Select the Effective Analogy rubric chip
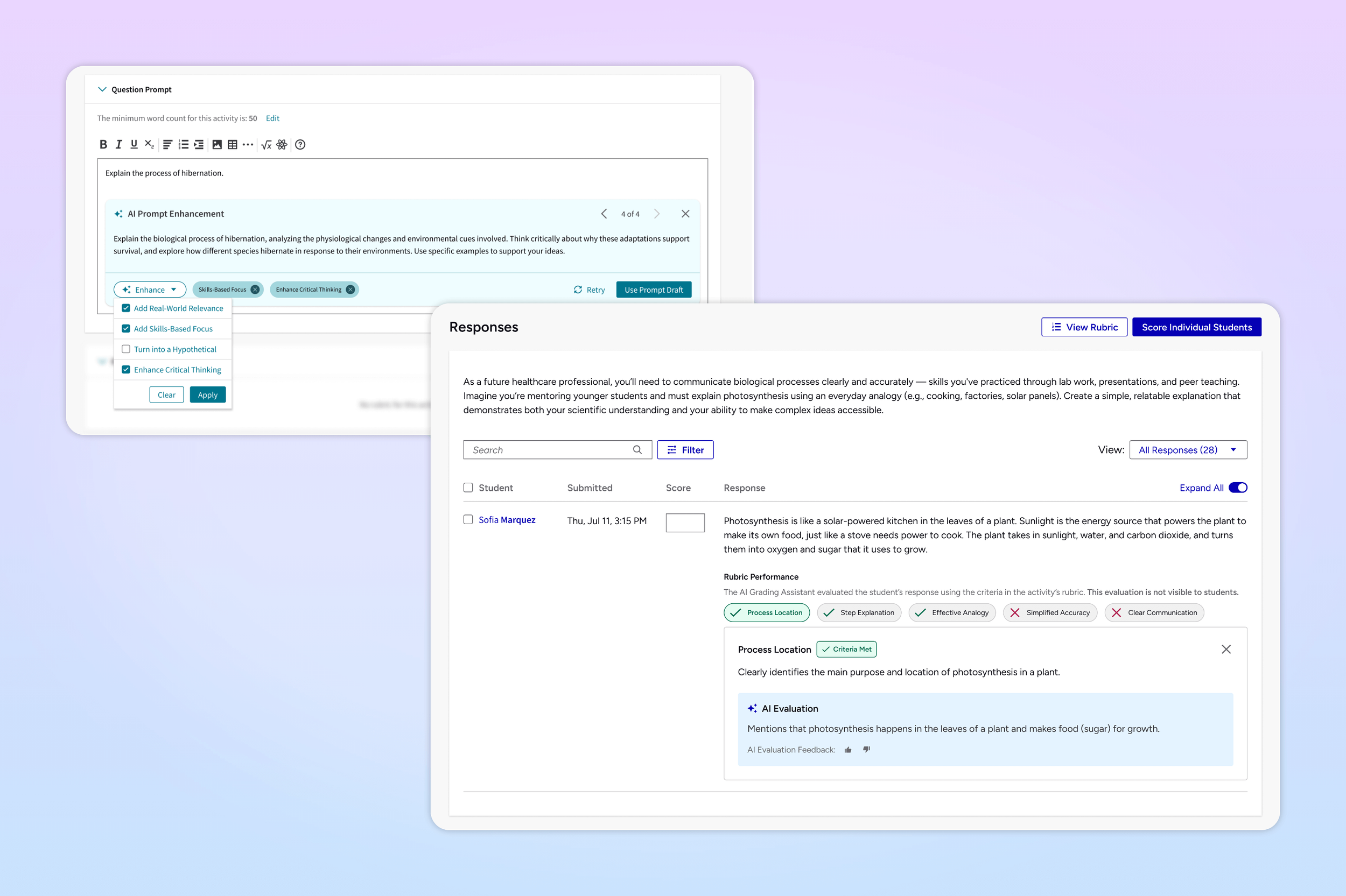This screenshot has width=1346, height=896. (x=952, y=612)
